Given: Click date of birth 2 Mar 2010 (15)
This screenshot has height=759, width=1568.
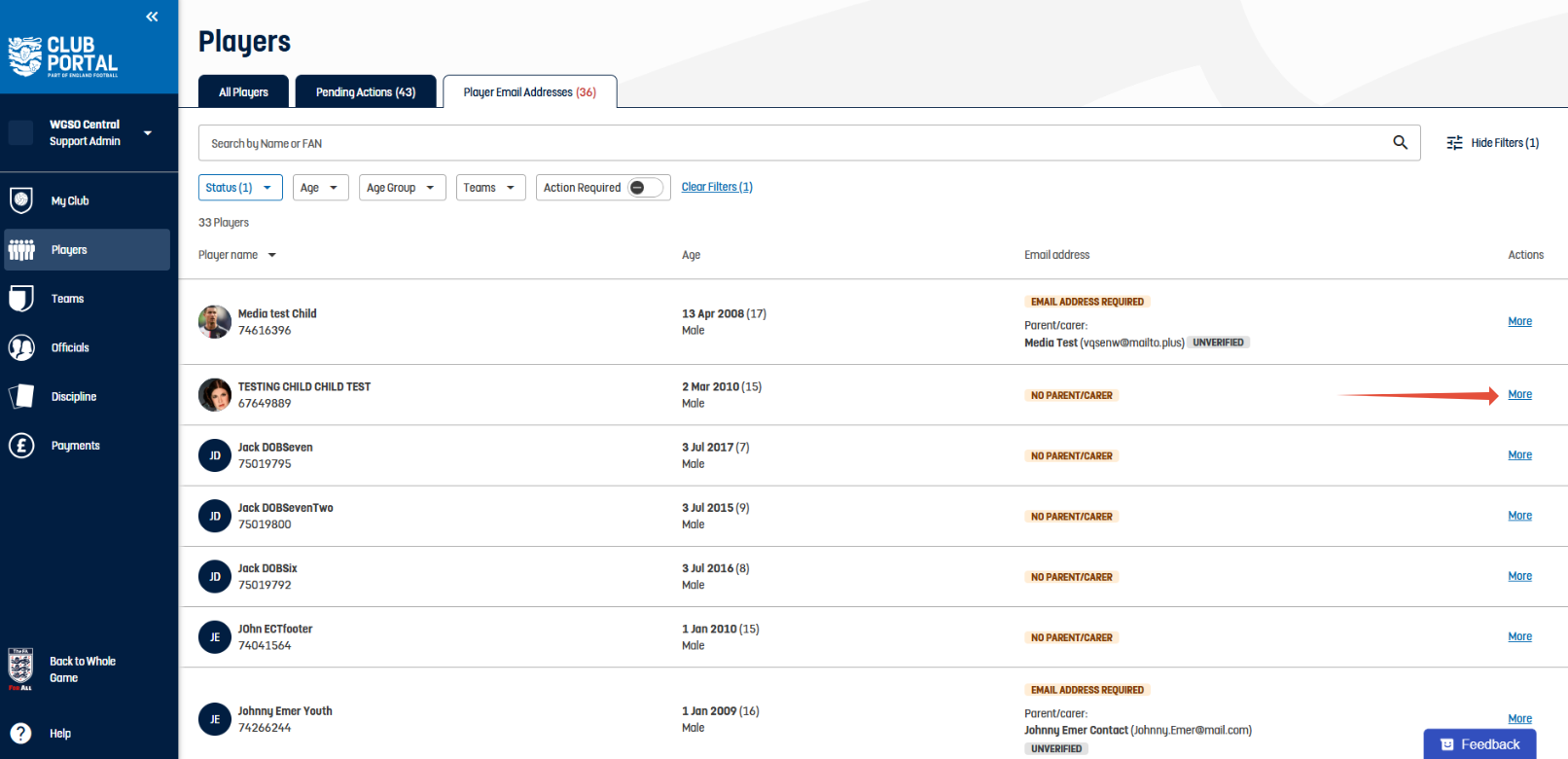Looking at the screenshot, I should point(722,386).
